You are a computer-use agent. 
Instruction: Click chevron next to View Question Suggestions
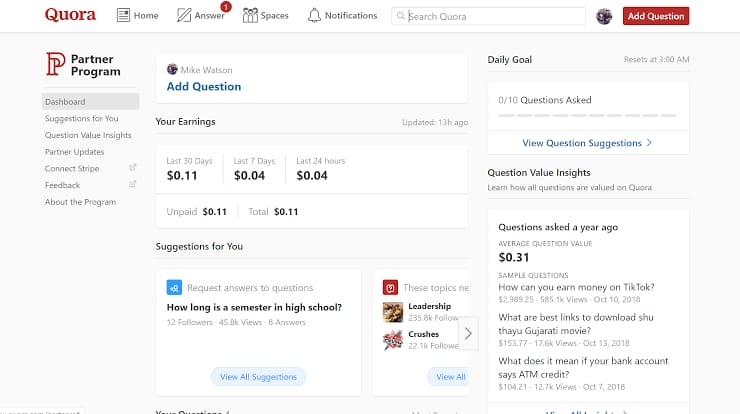(649, 143)
